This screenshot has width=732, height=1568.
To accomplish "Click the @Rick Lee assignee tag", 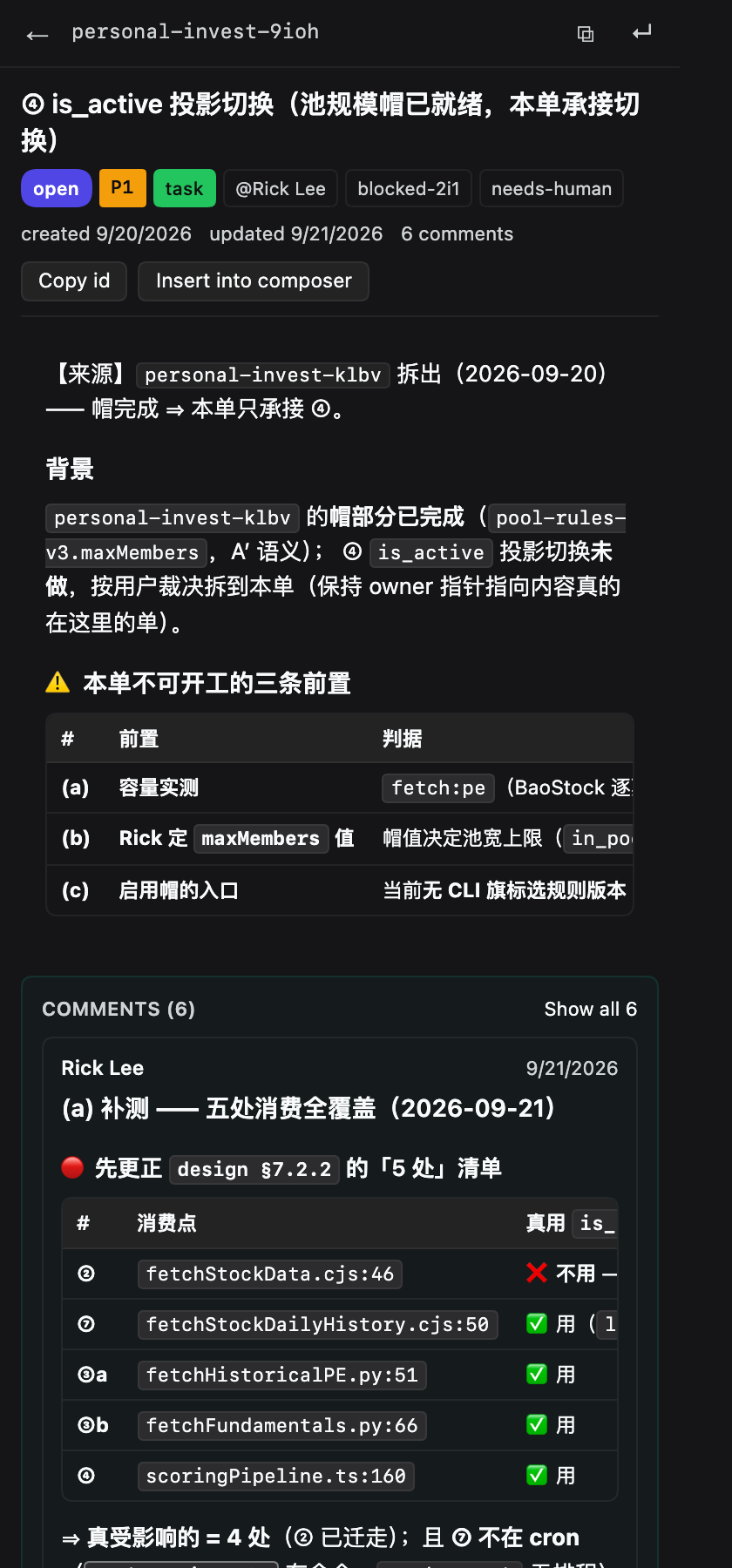I will tap(281, 188).
